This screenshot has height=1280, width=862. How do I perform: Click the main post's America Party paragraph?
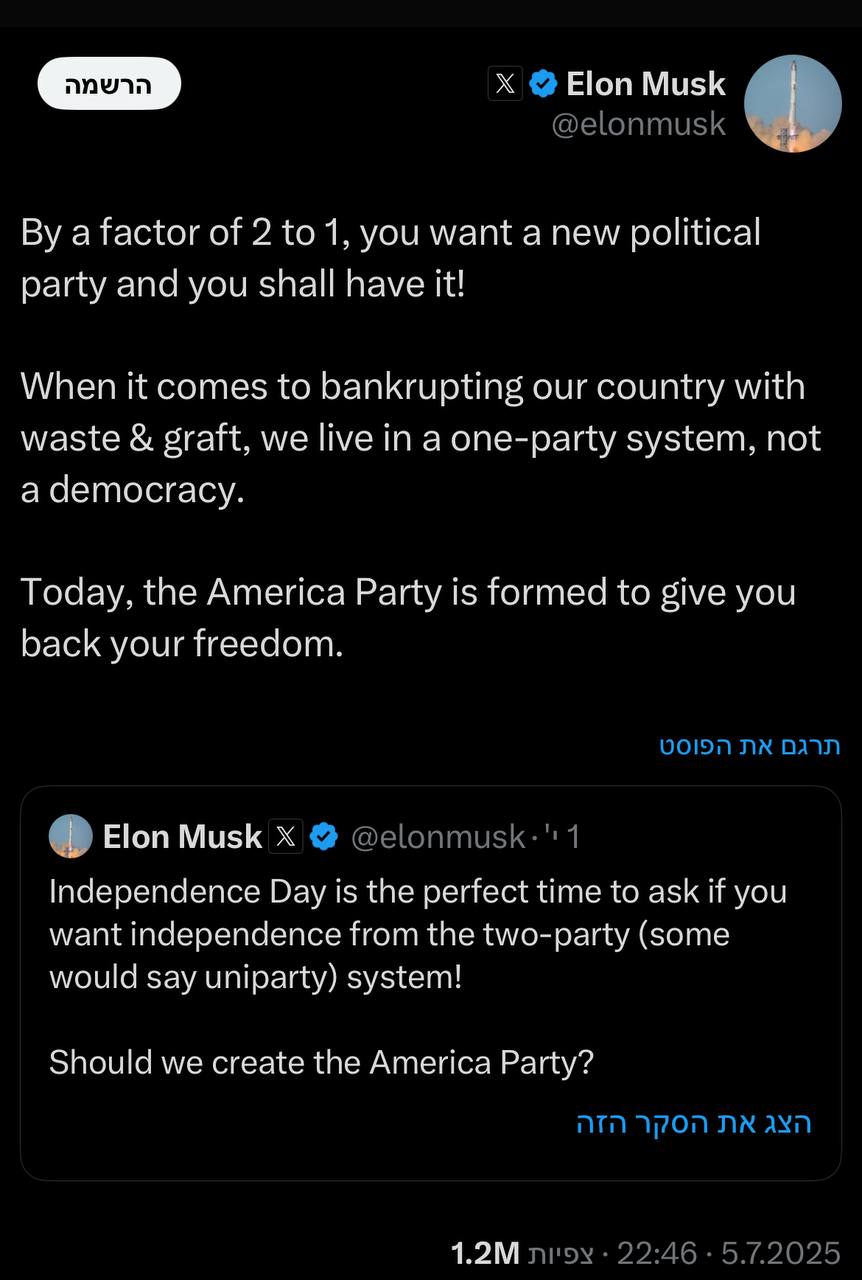(x=407, y=618)
